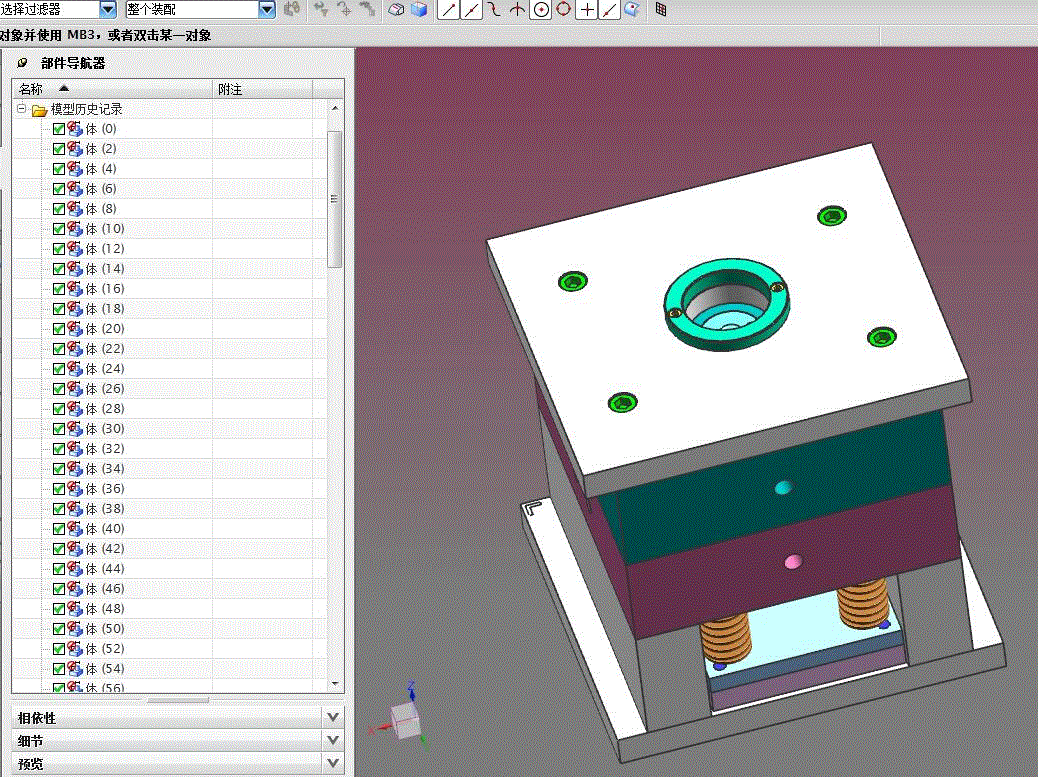
Task: Click the blue solid cube toolbar icon
Action: [419, 9]
